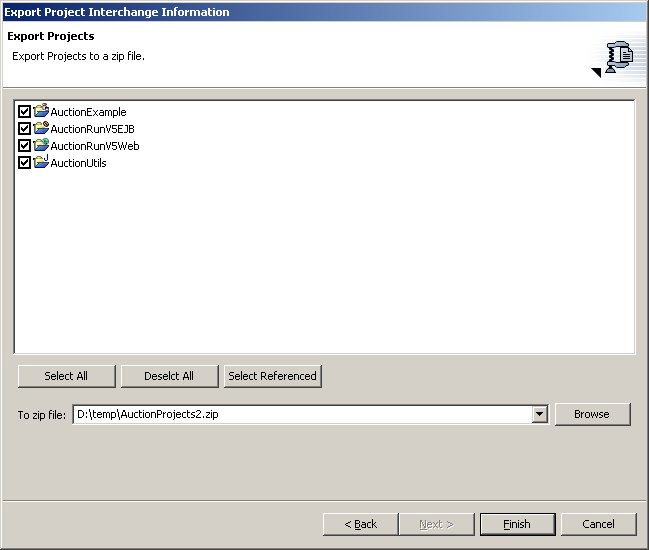The image size is (649, 550).
Task: Cancel the export dialog
Action: [599, 524]
